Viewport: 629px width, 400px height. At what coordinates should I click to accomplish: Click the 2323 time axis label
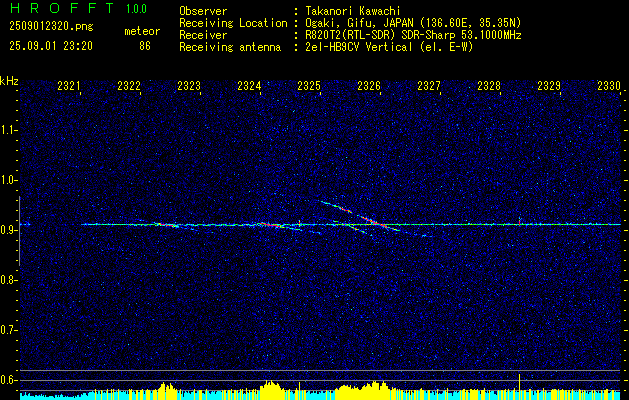click(x=189, y=86)
